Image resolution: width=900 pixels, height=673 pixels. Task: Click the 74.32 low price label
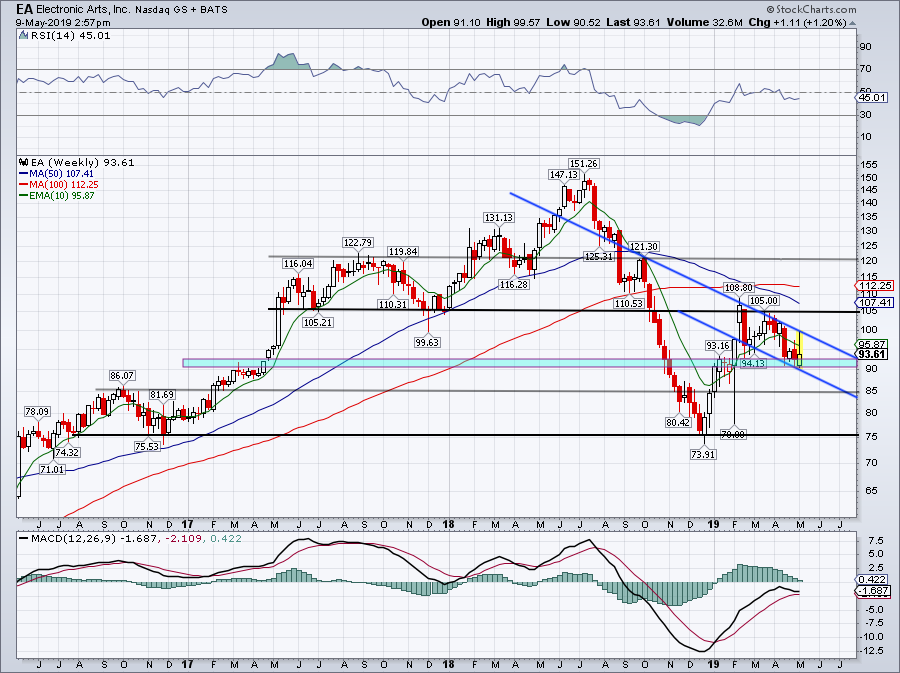pos(67,452)
